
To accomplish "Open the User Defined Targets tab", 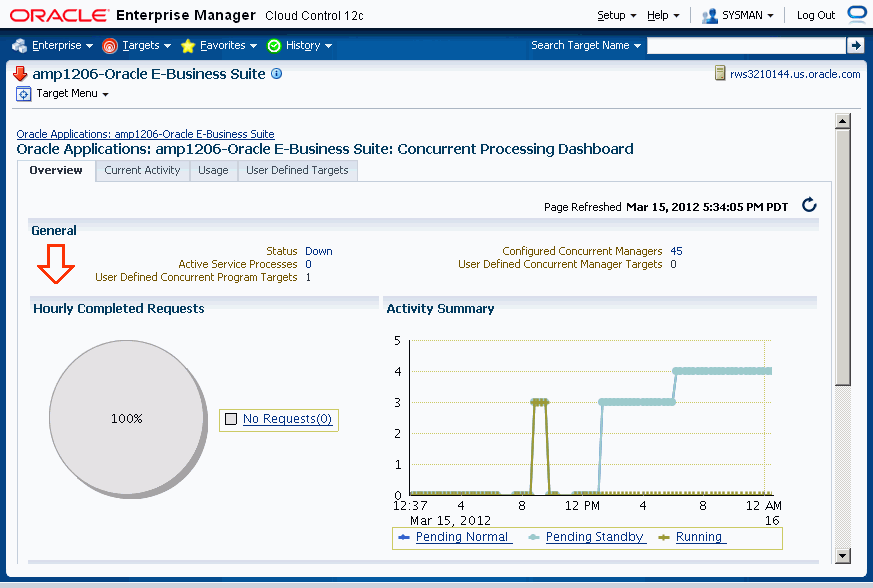I will point(297,170).
